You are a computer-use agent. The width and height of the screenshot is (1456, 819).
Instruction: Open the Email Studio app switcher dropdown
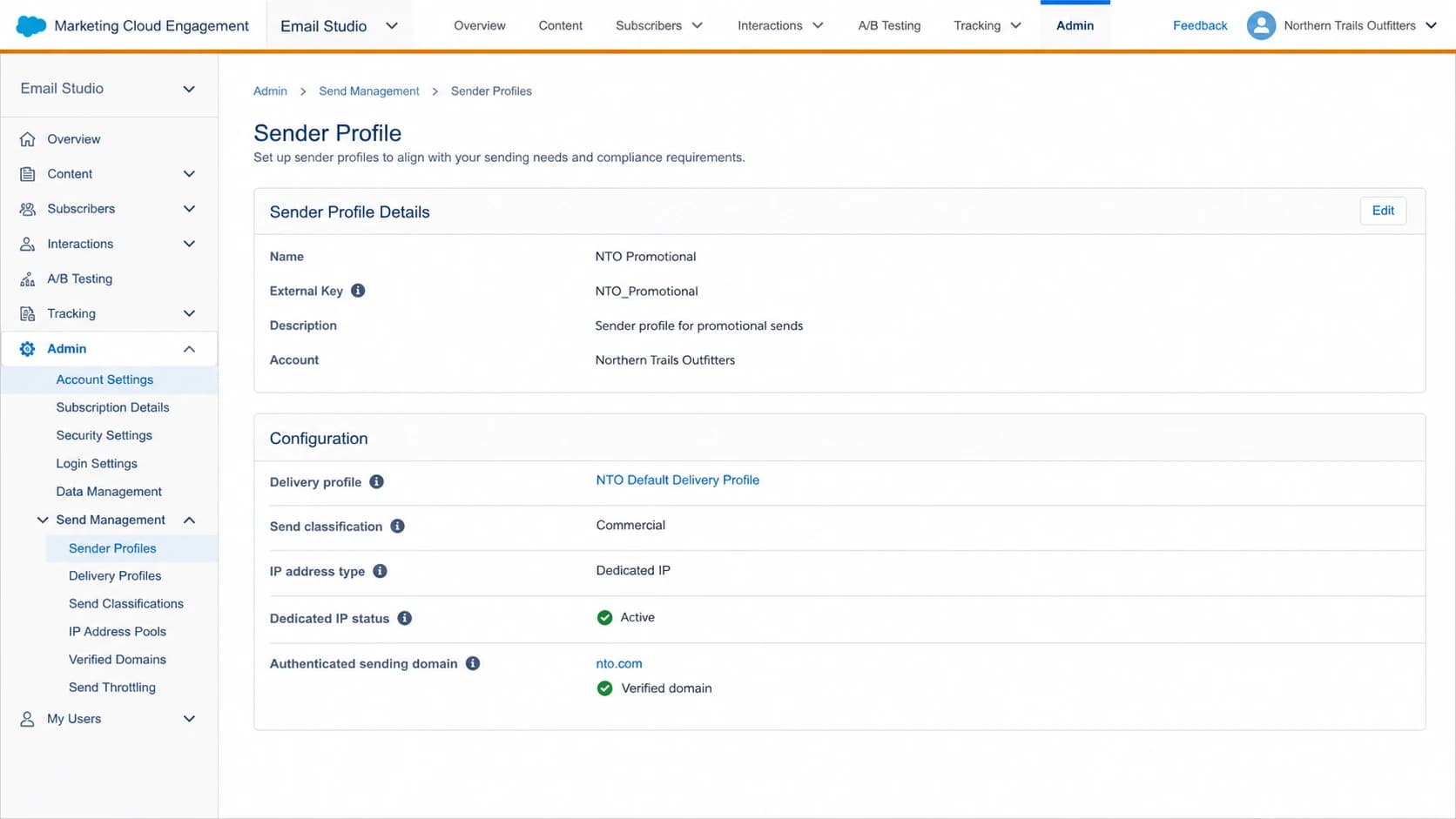pyautogui.click(x=392, y=26)
